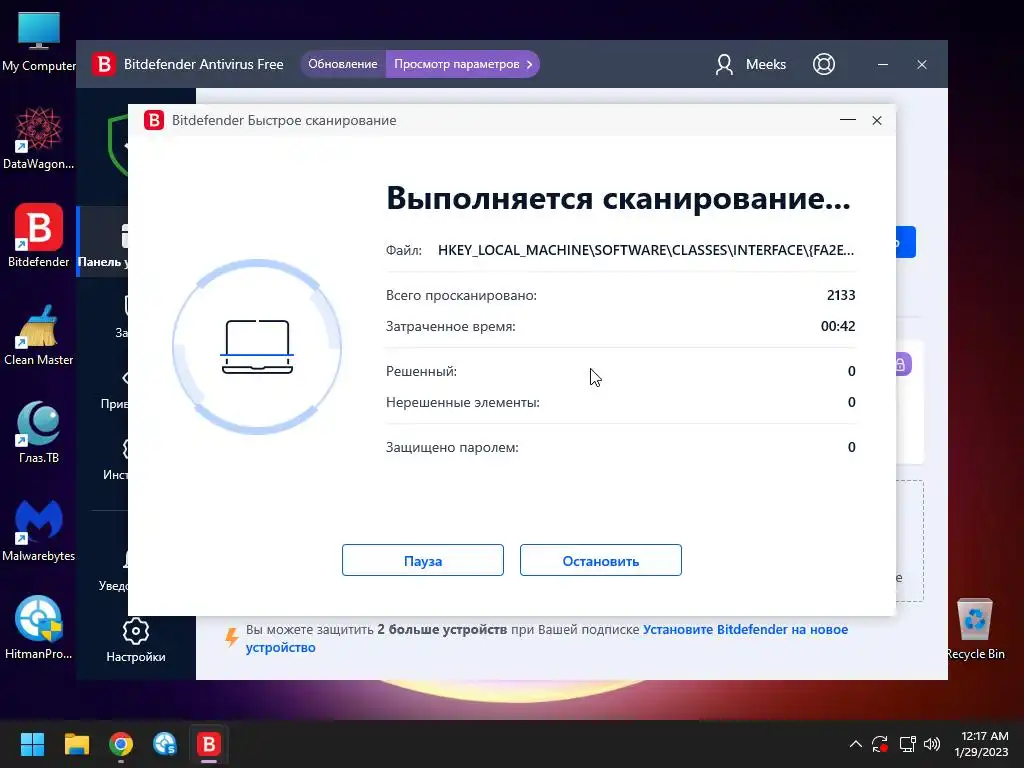The height and width of the screenshot is (768, 1024).
Task: Open Настройки in the Bitdefender sidebar
Action: pos(136,641)
